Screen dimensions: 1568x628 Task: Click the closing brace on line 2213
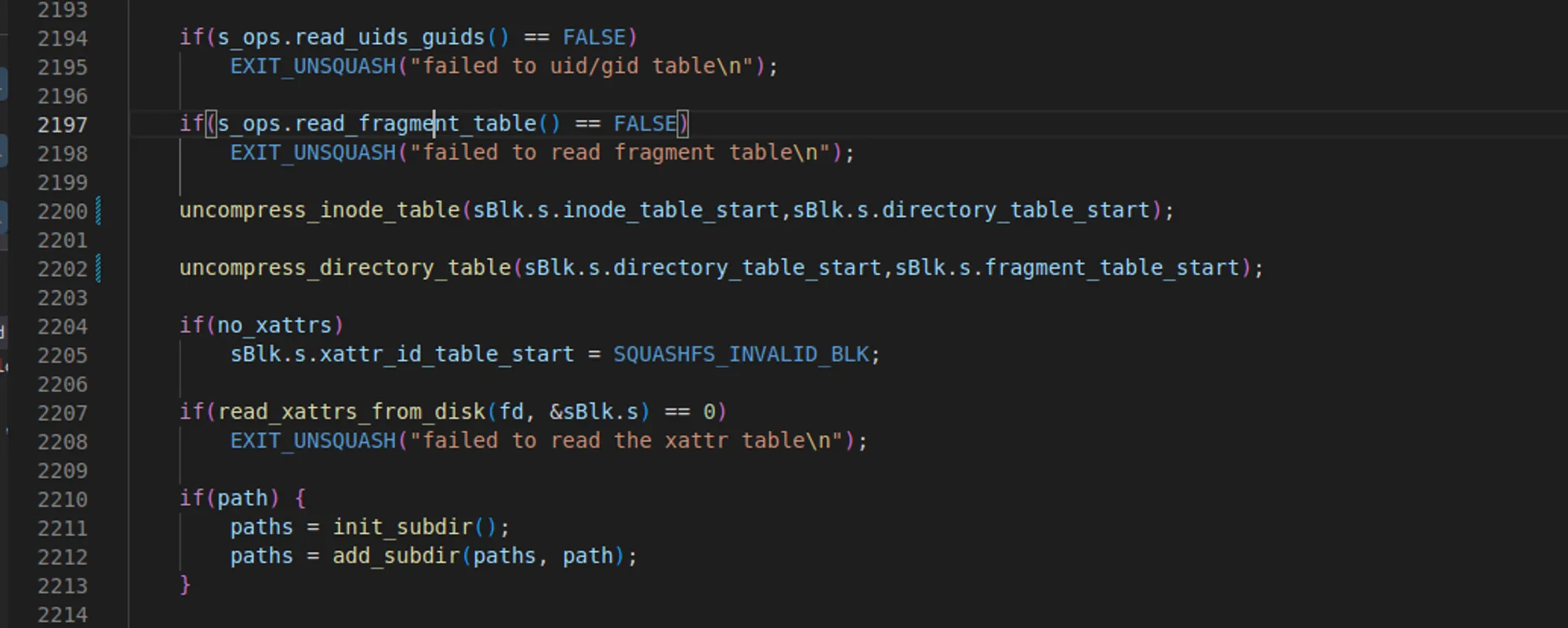click(x=185, y=585)
